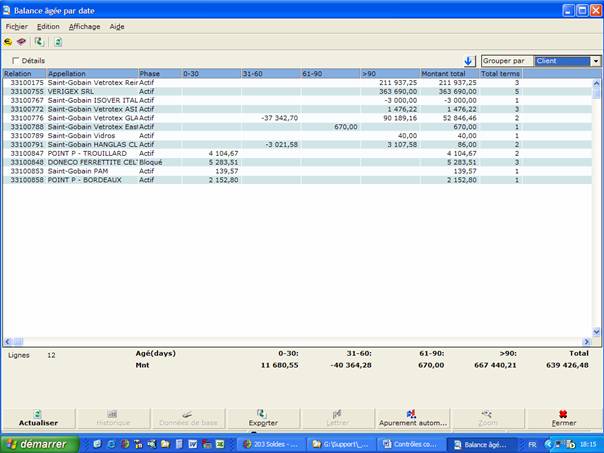The image size is (604, 453).
Task: Open the Affichage menu
Action: (x=84, y=27)
